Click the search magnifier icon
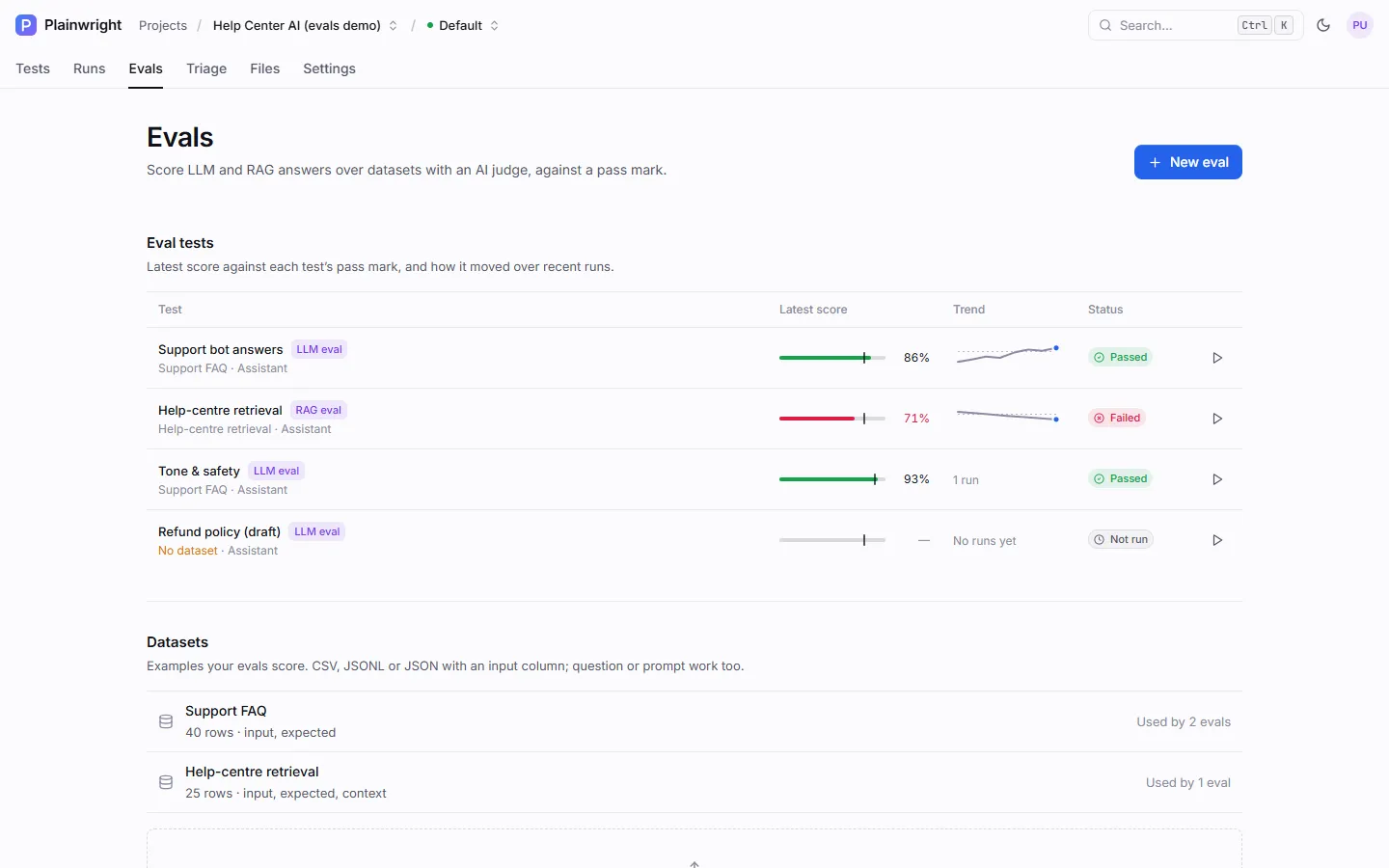The width and height of the screenshot is (1389, 868). (1105, 25)
